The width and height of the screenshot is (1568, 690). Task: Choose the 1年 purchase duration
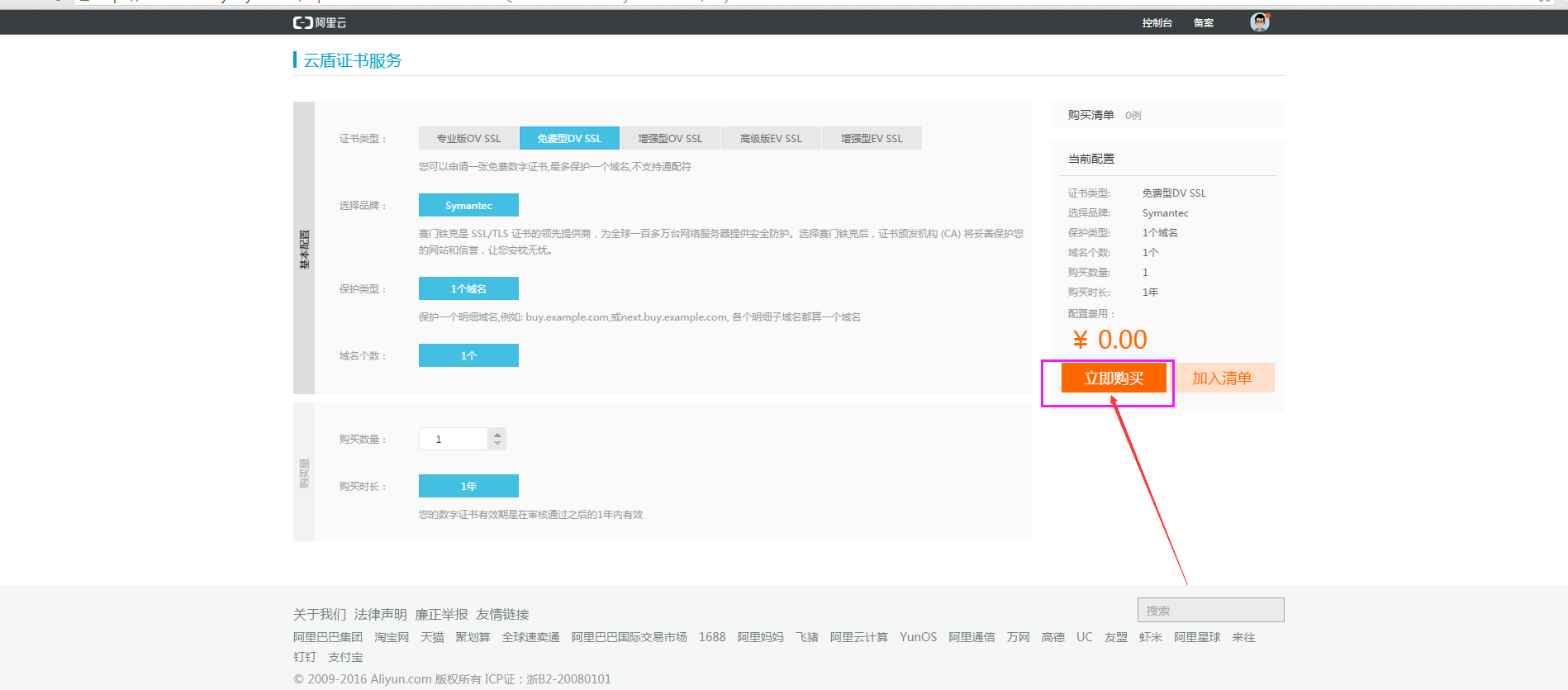coord(468,486)
